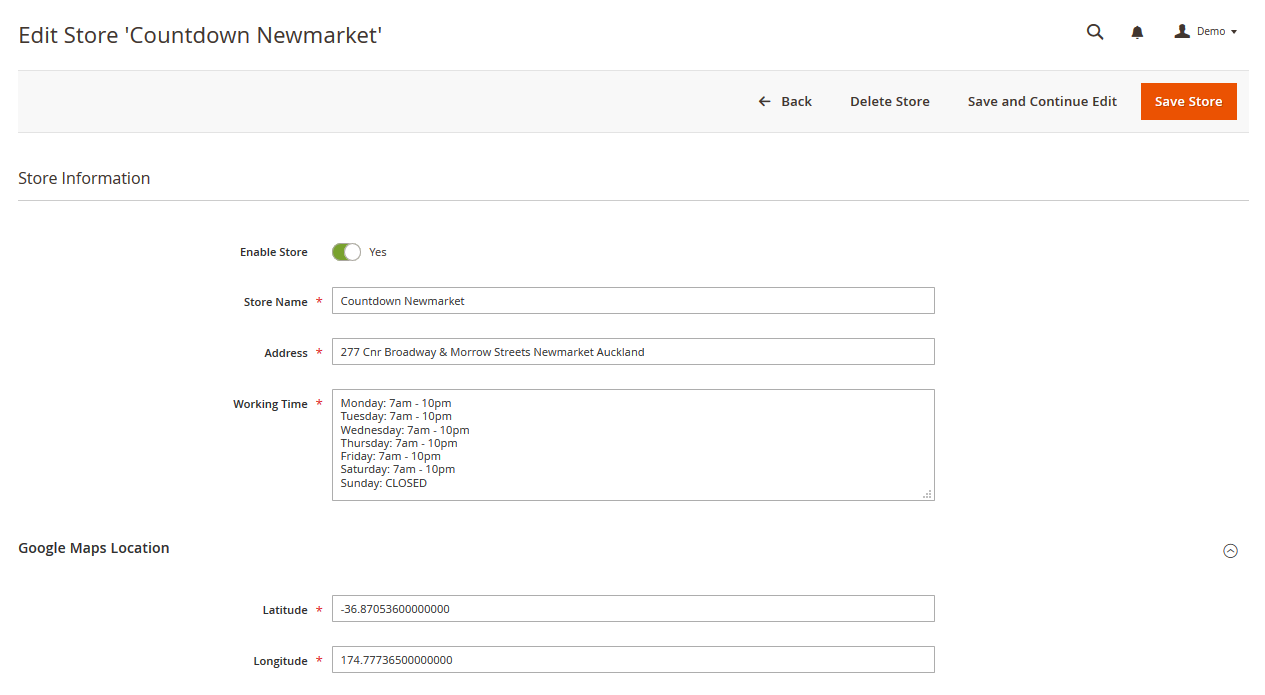Click the Latitude input box
1265x695 pixels.
[633, 609]
